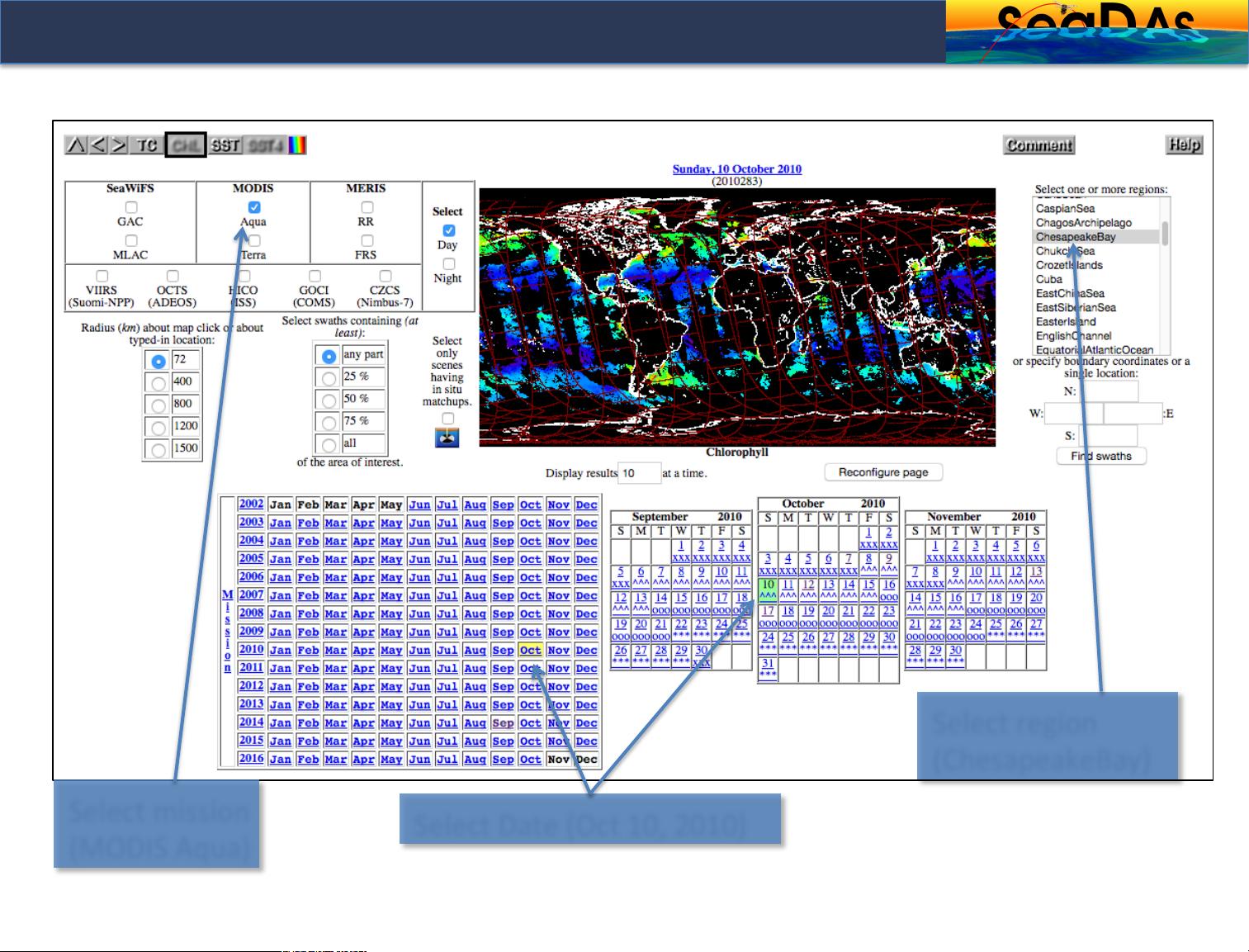
Task: Select the SST image type button
Action: 225,145
